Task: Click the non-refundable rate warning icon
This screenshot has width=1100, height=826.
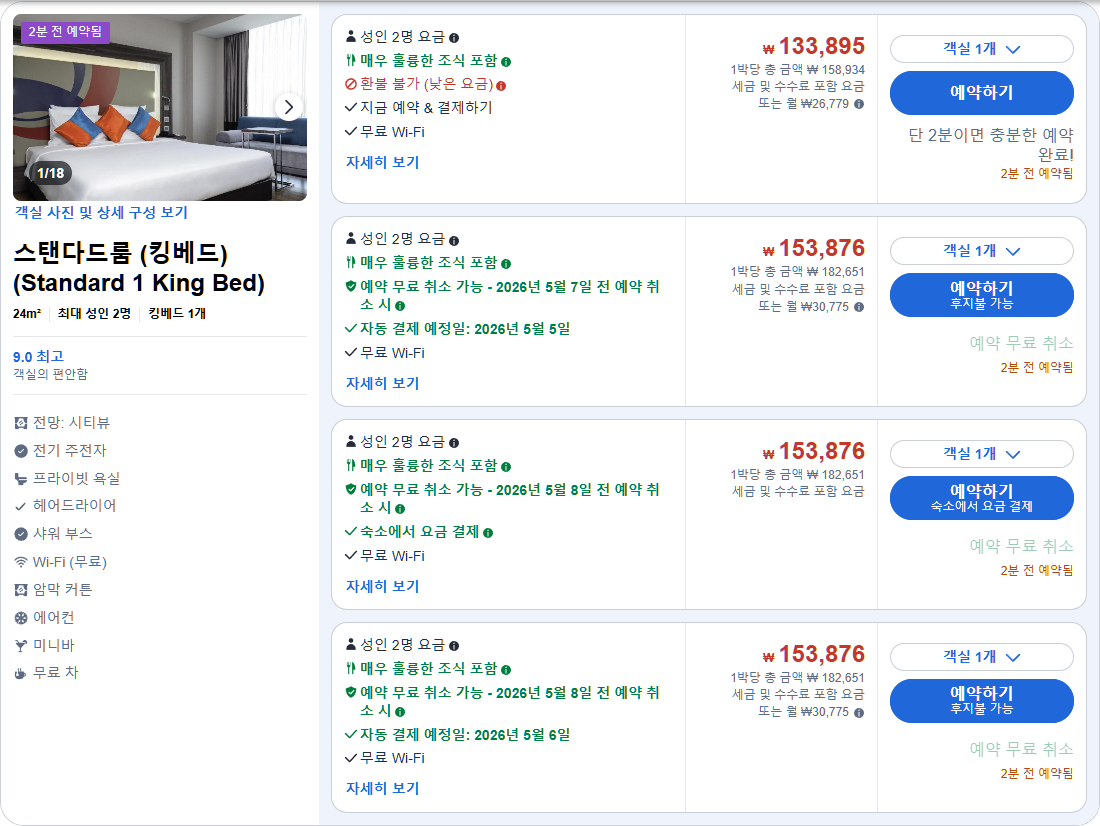Action: coord(500,86)
